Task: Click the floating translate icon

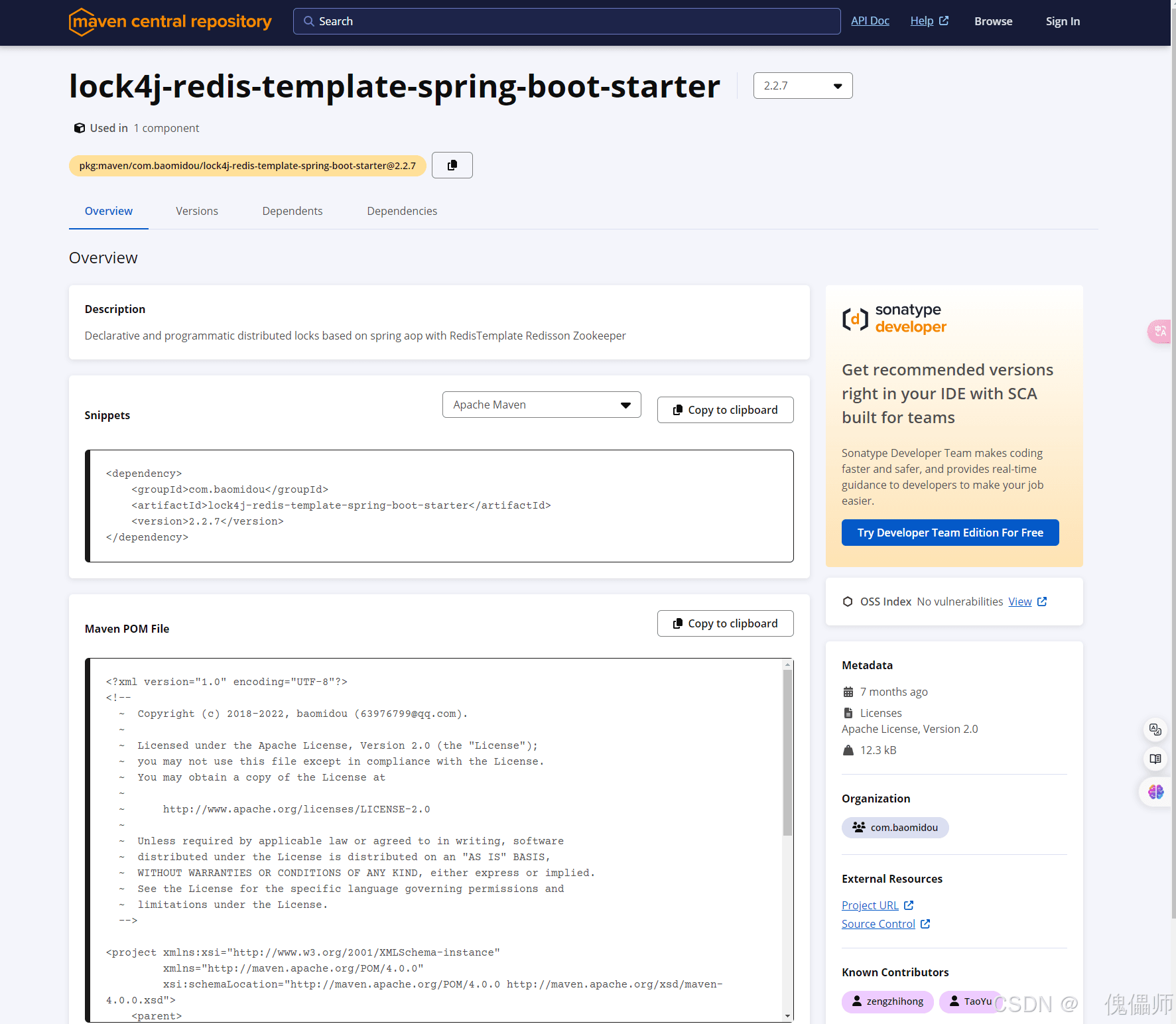Action: click(x=1155, y=730)
